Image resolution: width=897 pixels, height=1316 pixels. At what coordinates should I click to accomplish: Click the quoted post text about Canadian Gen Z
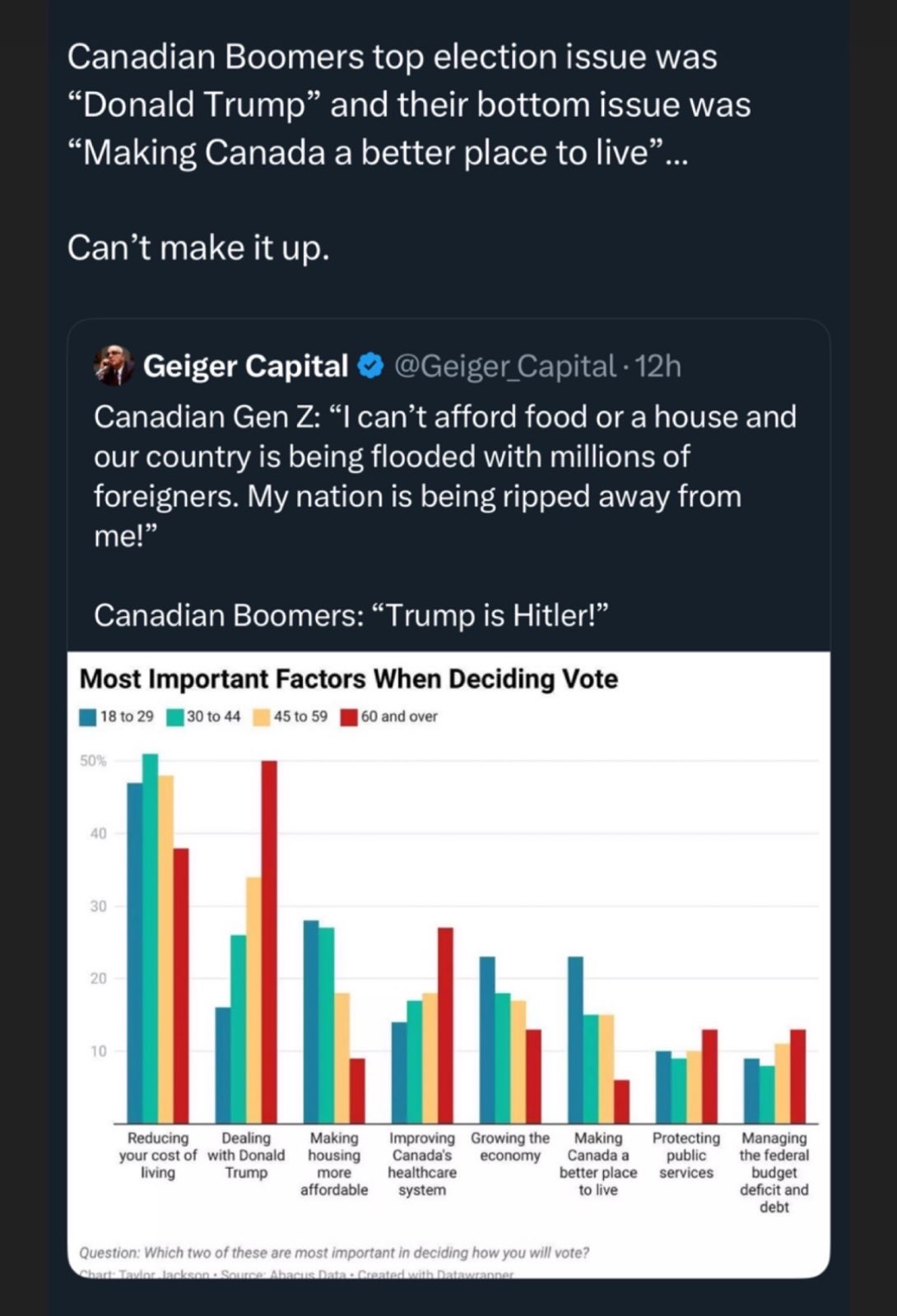click(x=444, y=475)
